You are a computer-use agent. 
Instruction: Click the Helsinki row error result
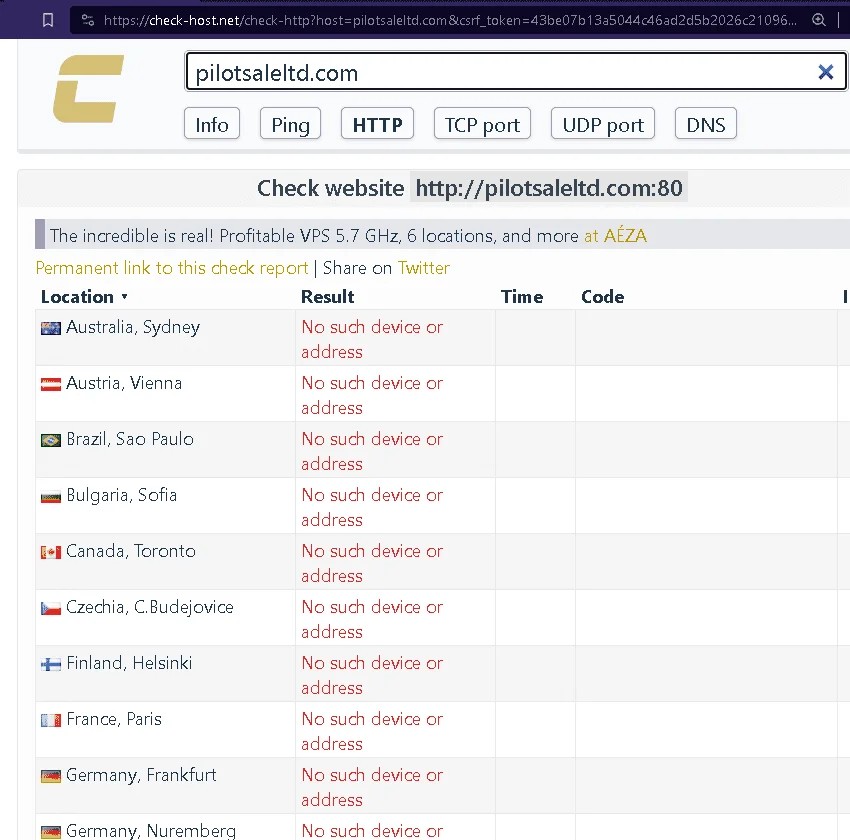[x=372, y=675]
